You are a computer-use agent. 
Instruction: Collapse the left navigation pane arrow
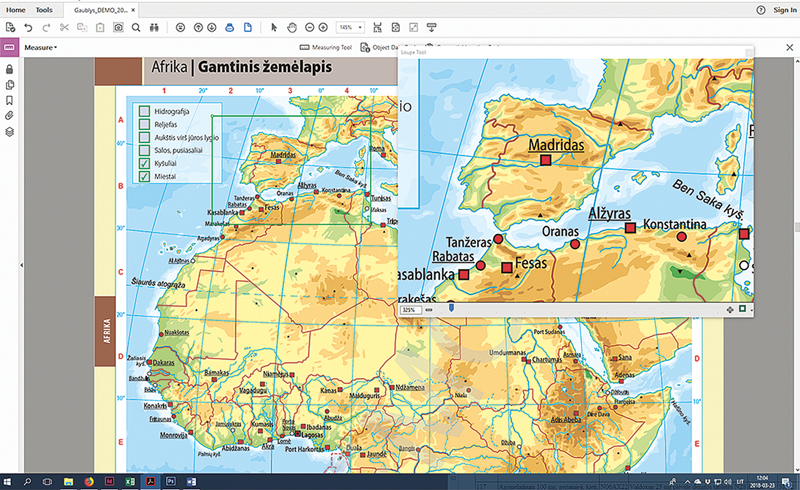pyautogui.click(x=21, y=265)
